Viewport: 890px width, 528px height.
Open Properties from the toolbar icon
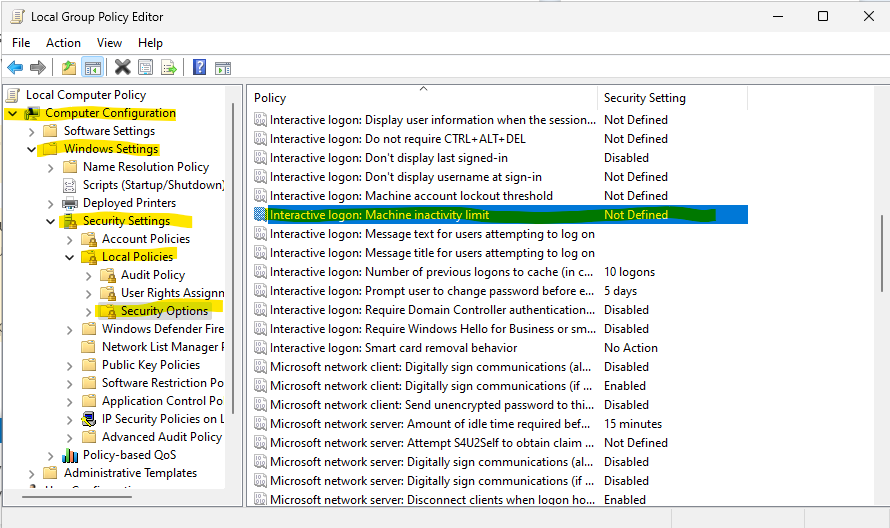(x=146, y=68)
